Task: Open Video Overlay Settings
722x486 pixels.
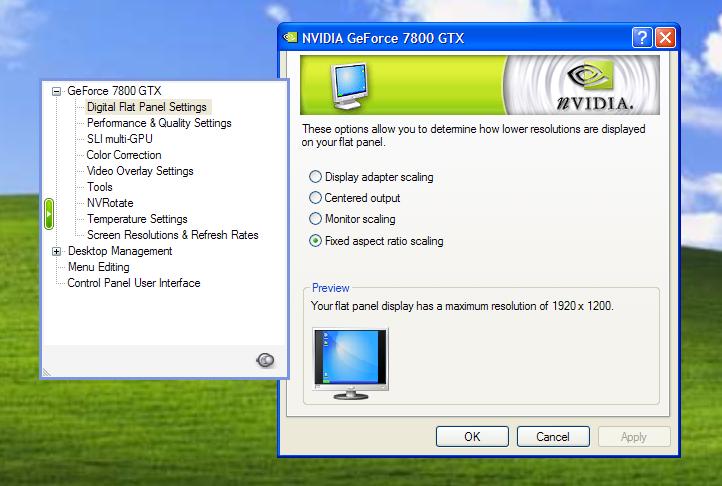Action: [140, 171]
